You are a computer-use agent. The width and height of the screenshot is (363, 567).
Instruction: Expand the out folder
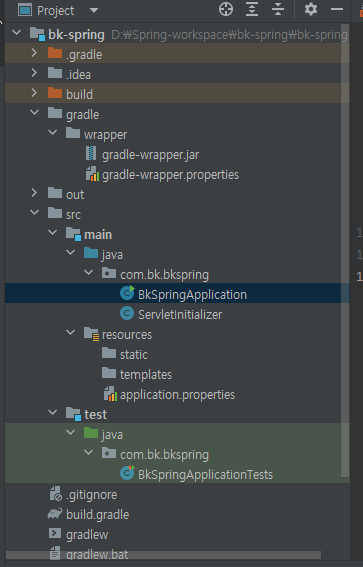pyautogui.click(x=34, y=193)
